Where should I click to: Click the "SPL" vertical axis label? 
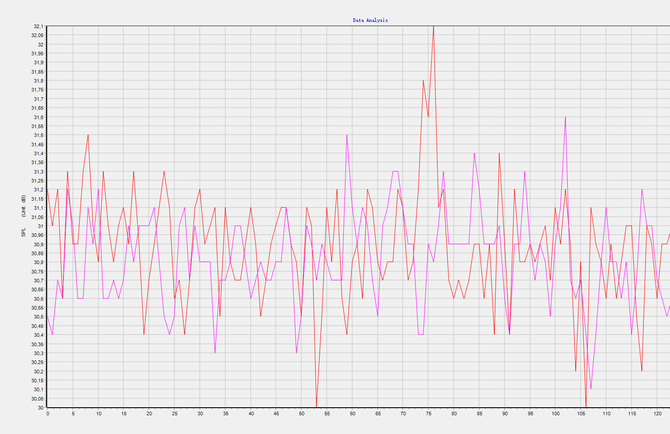[x=24, y=233]
